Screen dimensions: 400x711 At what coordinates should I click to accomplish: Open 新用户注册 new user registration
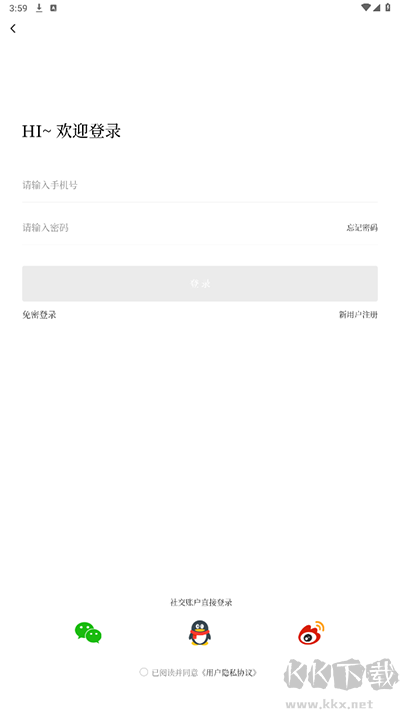coord(358,315)
